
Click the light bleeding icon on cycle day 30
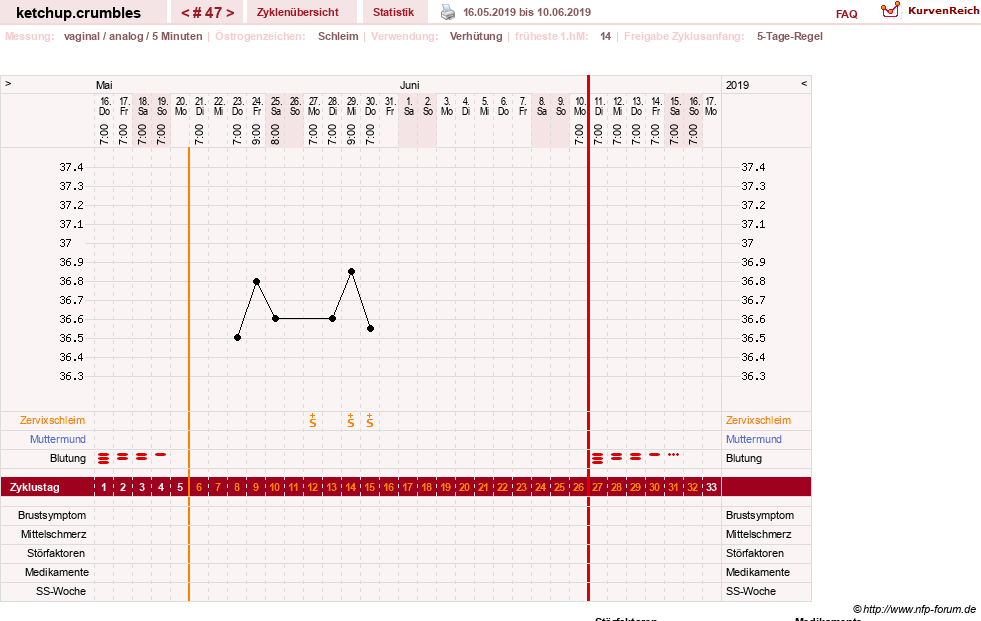654,455
